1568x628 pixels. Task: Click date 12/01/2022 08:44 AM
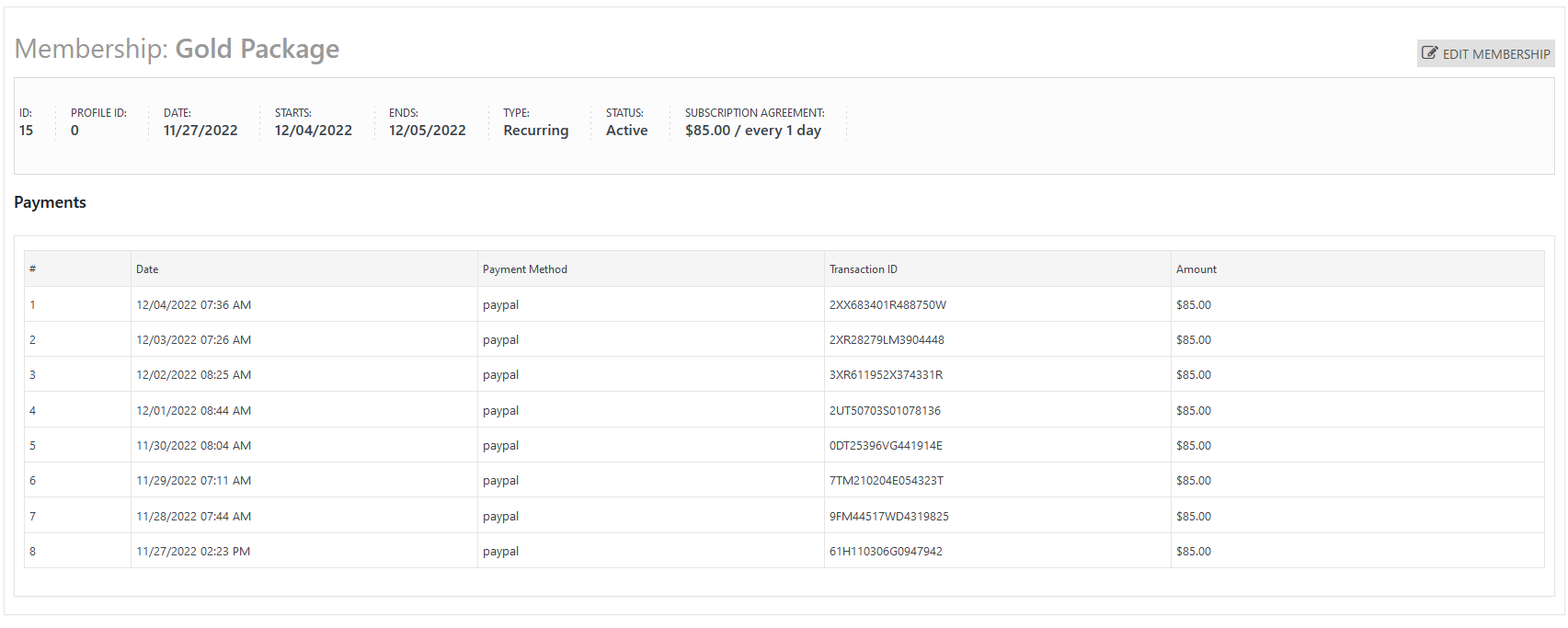pyautogui.click(x=194, y=411)
